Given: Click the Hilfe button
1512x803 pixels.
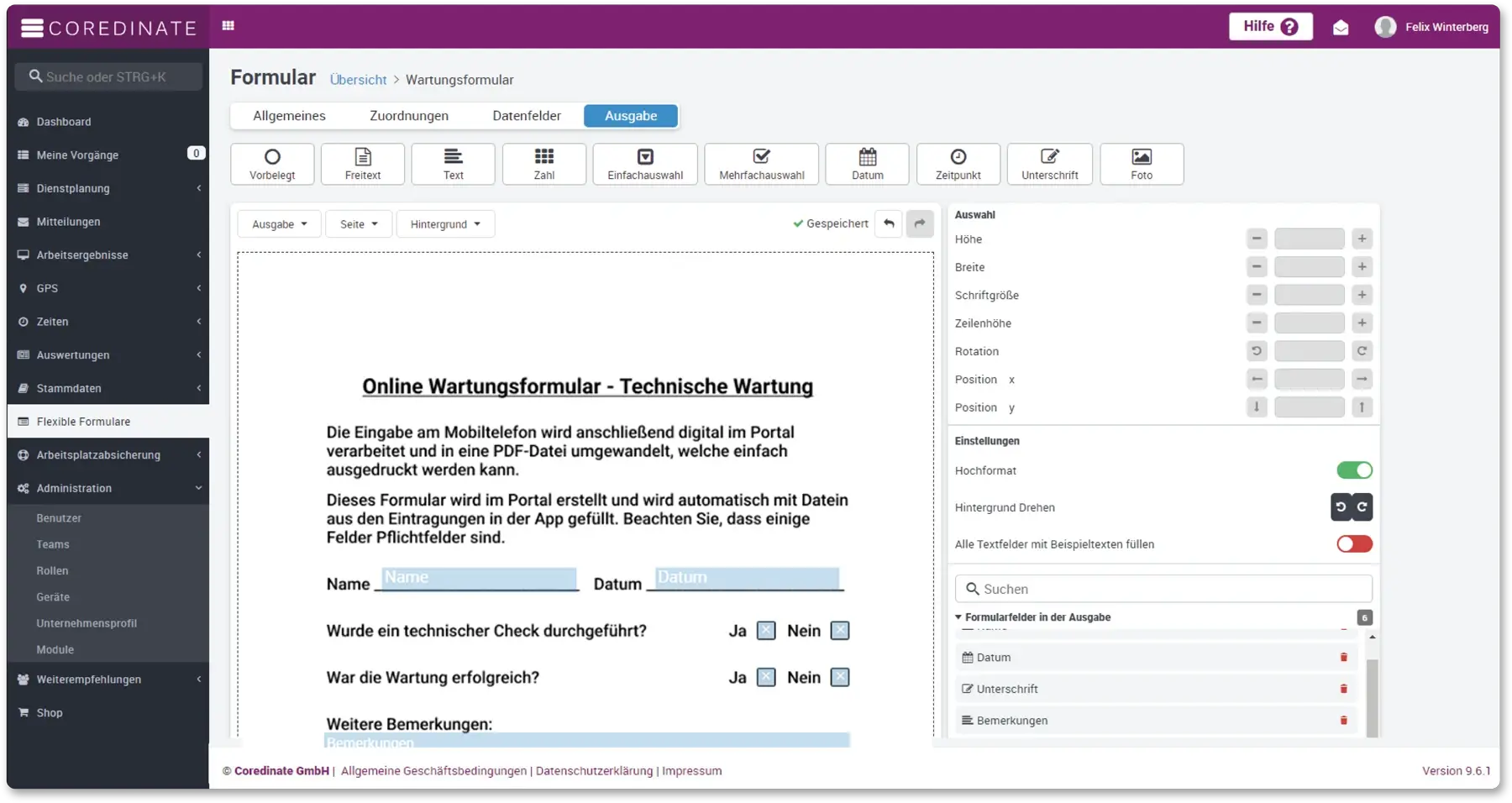Looking at the screenshot, I should point(1270,27).
